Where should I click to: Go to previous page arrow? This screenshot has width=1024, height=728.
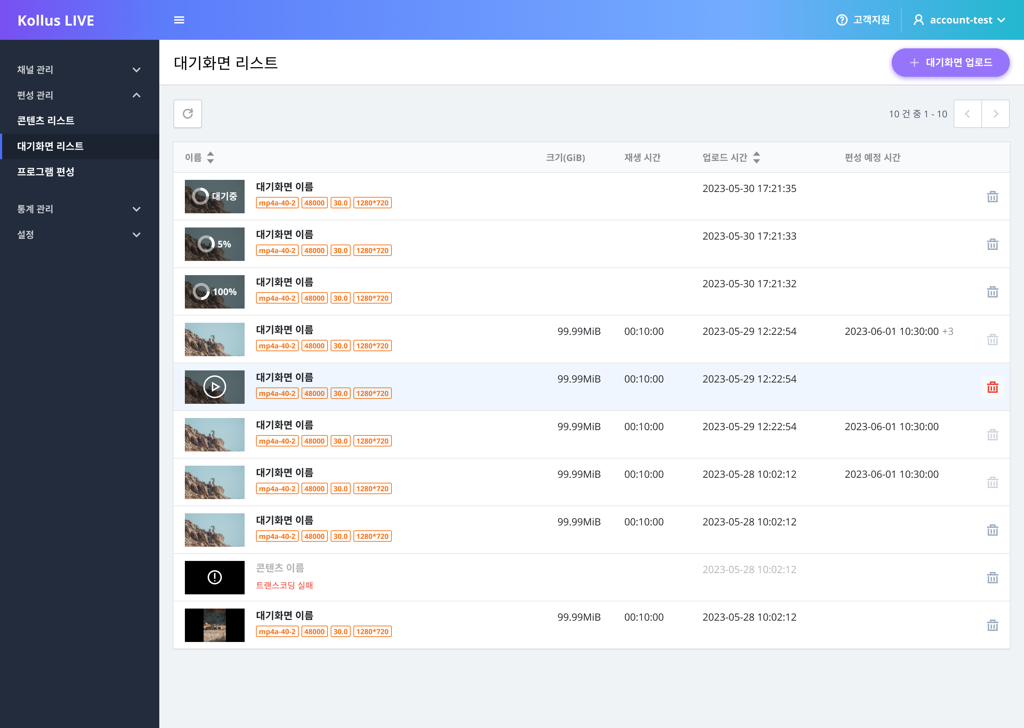click(x=968, y=114)
